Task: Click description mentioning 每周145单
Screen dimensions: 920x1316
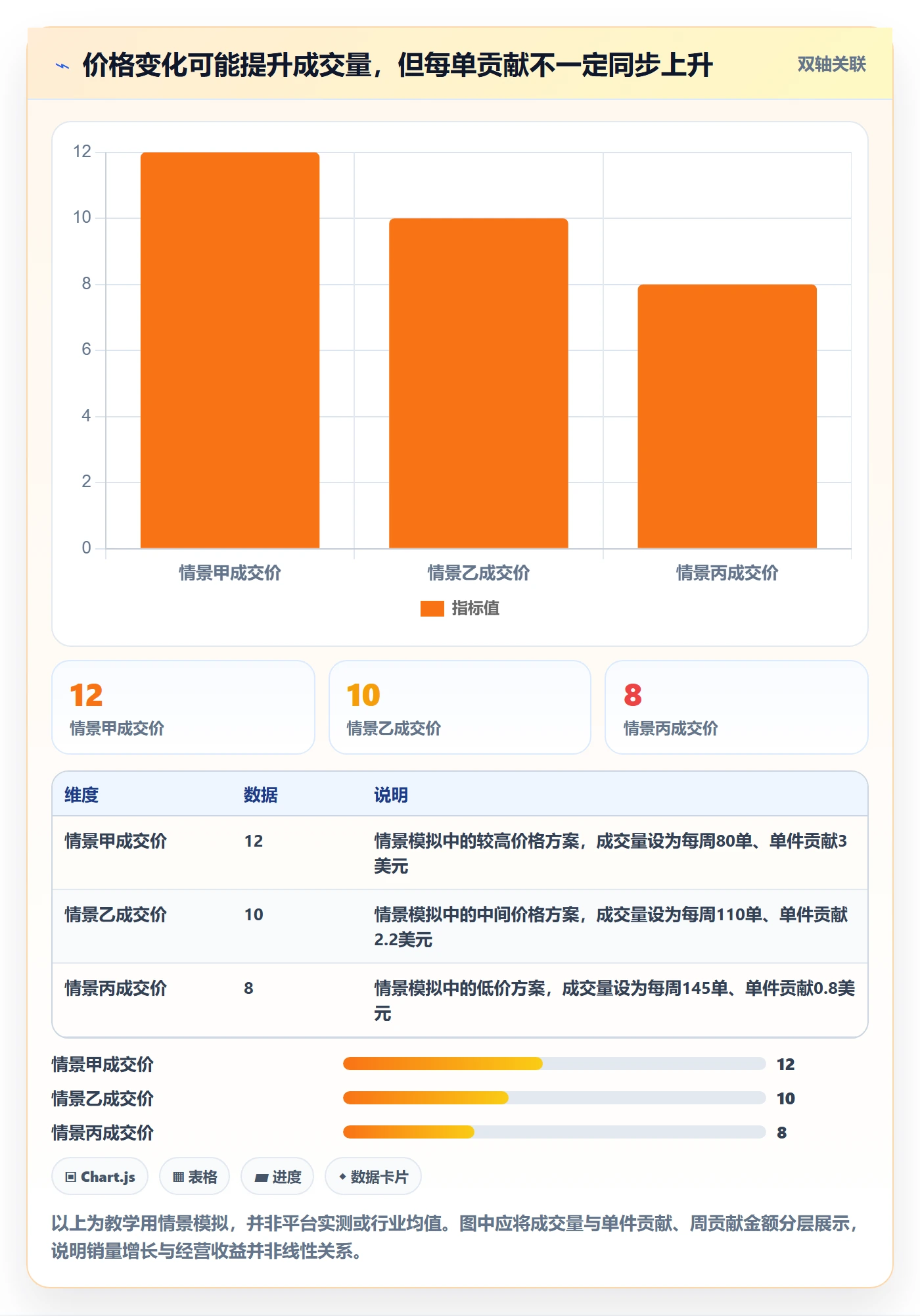Action: coord(614,1000)
